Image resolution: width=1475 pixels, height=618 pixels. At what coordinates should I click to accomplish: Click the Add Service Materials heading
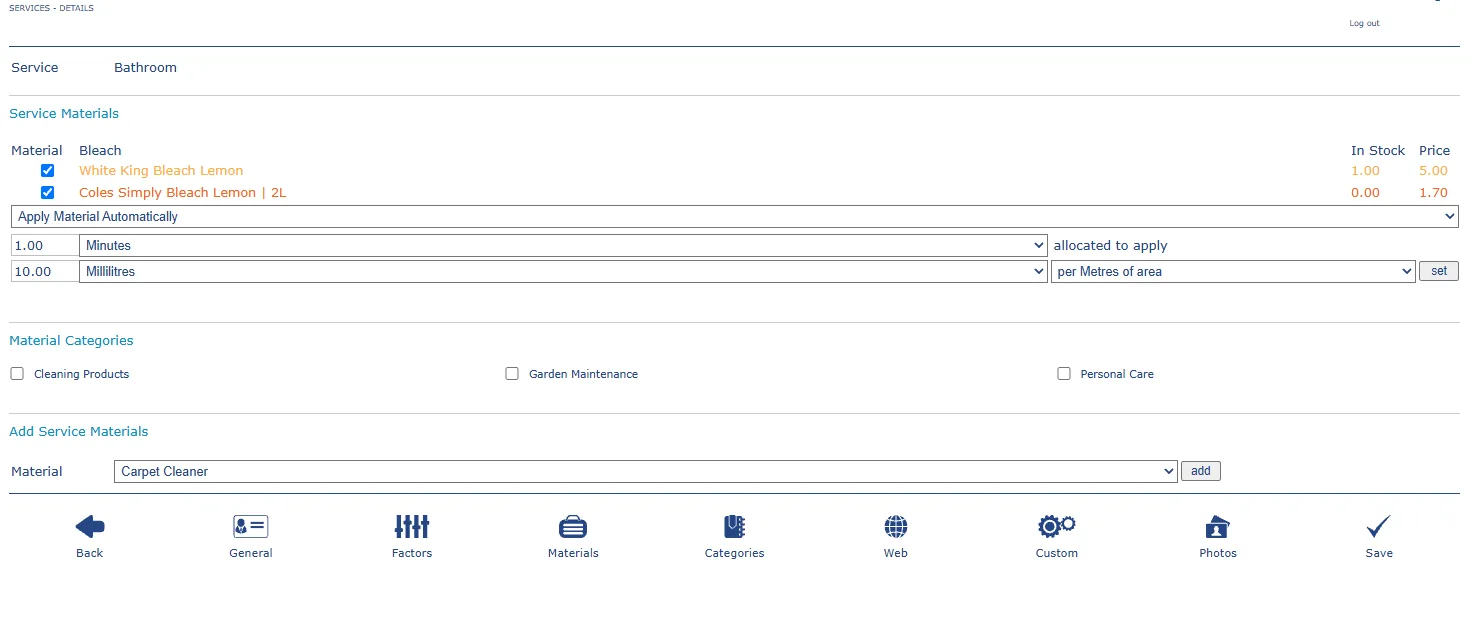tap(79, 432)
